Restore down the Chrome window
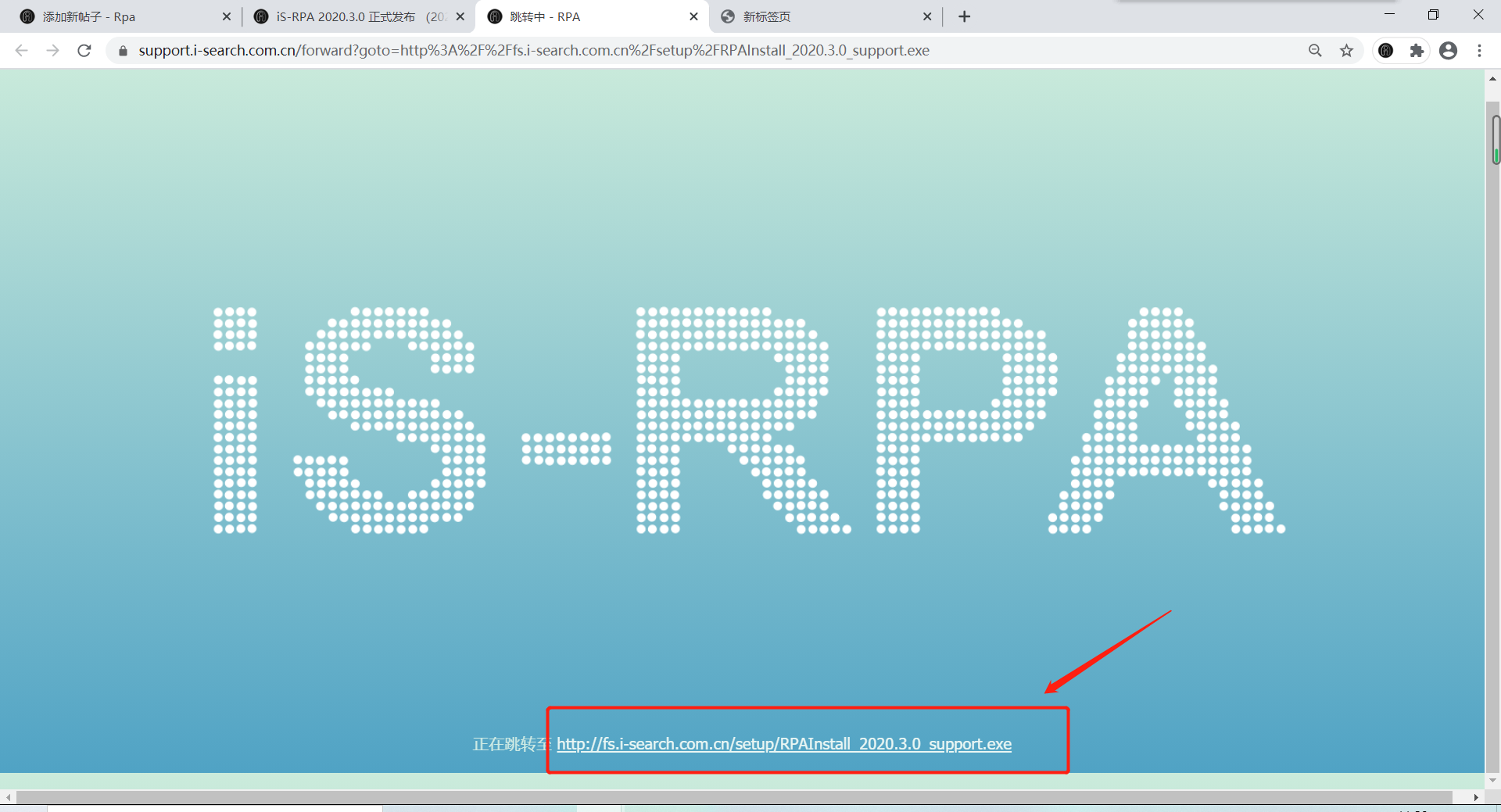 point(1433,15)
